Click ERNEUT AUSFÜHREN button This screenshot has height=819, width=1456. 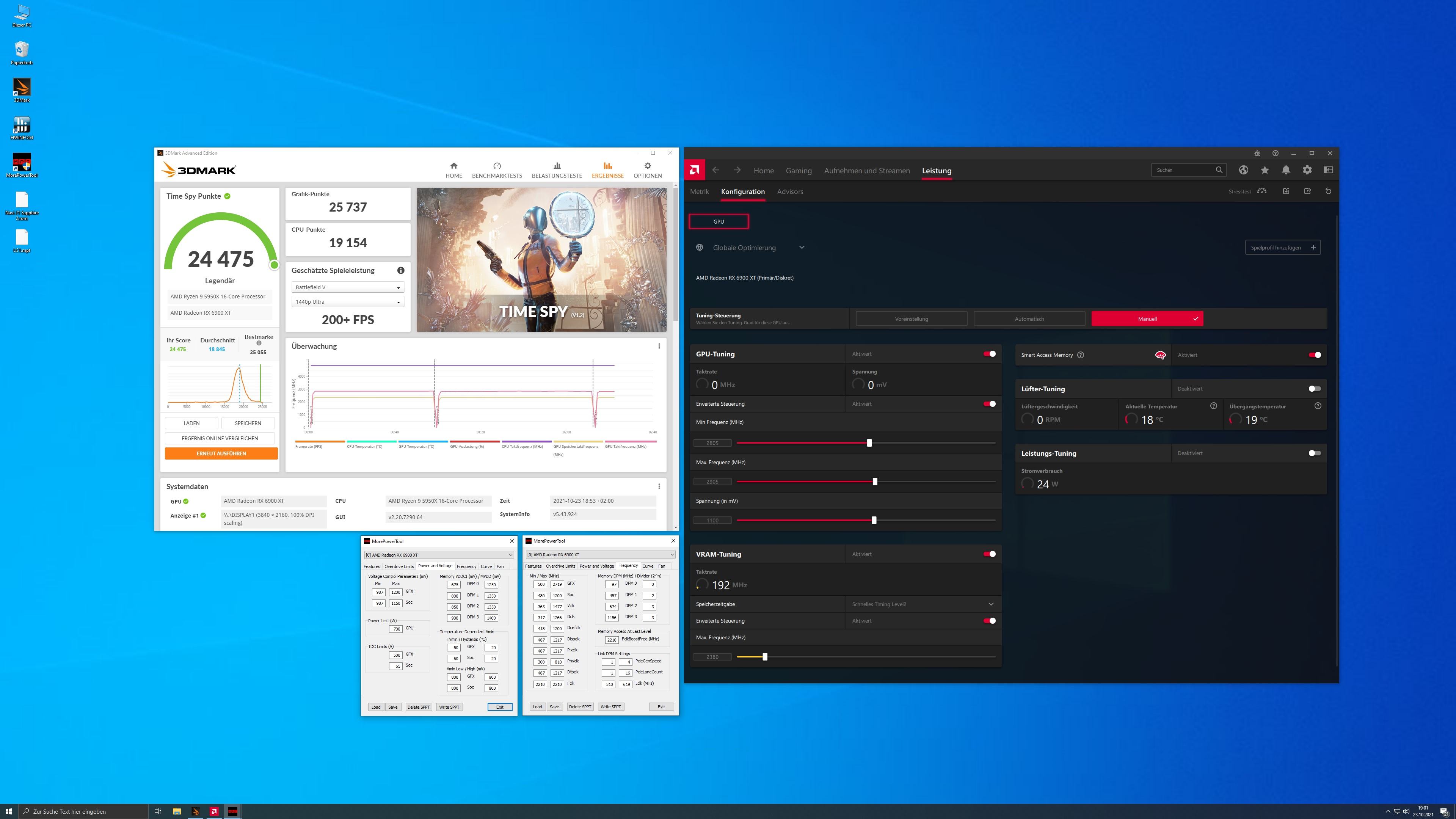tap(221, 453)
